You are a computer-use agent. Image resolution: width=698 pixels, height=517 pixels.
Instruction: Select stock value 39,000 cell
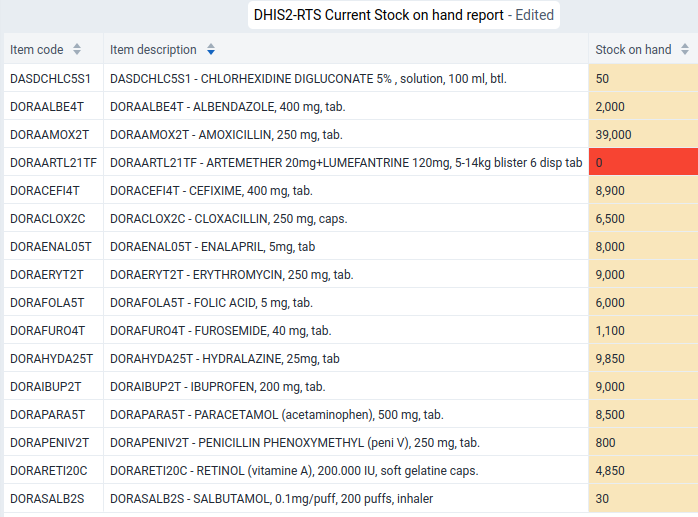pos(643,134)
